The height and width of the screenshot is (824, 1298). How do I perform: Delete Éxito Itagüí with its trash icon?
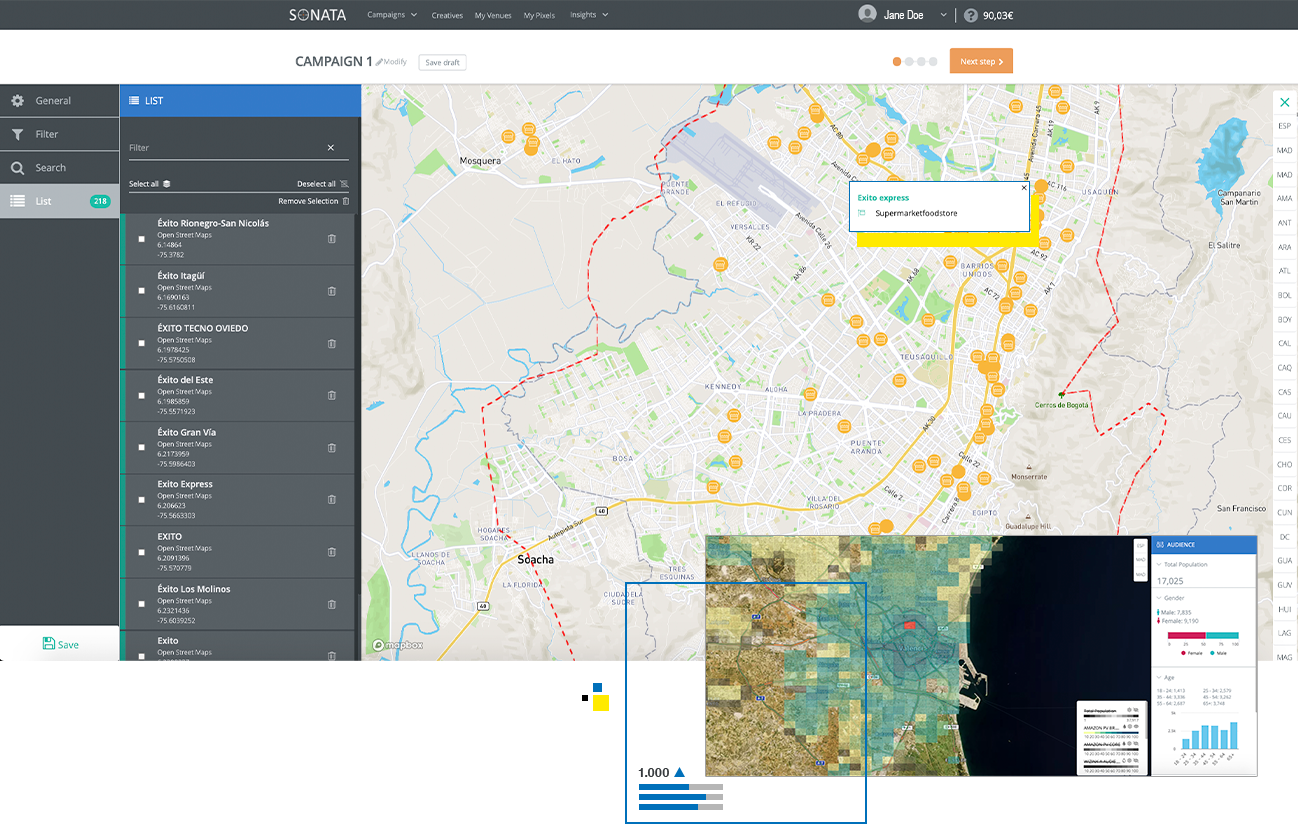point(332,291)
